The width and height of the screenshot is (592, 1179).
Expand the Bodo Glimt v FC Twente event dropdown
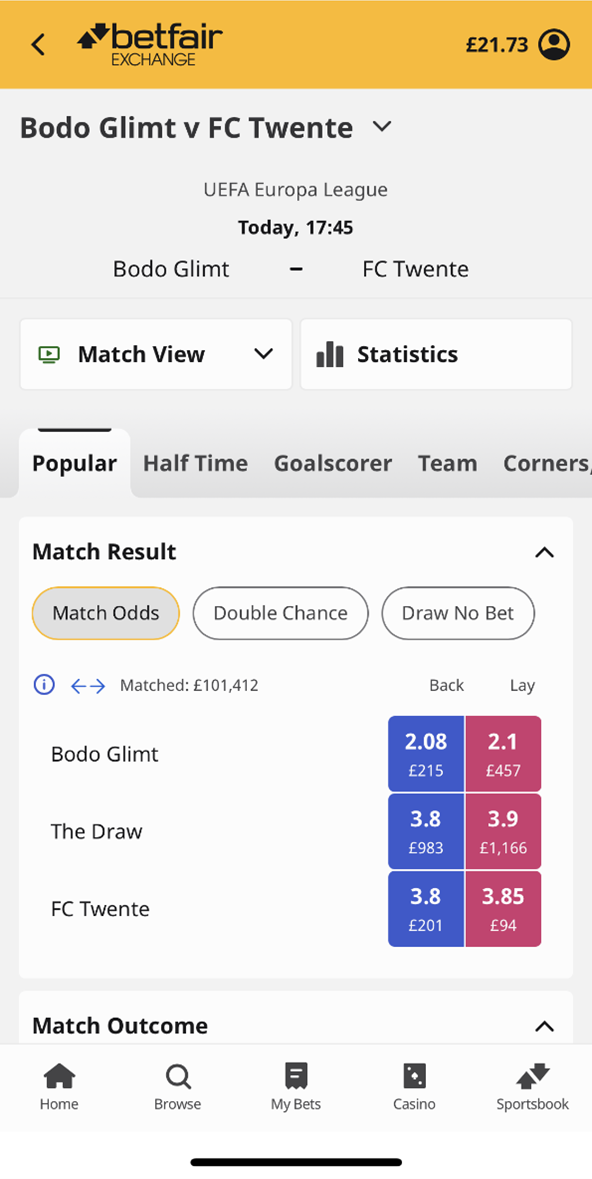pos(383,126)
